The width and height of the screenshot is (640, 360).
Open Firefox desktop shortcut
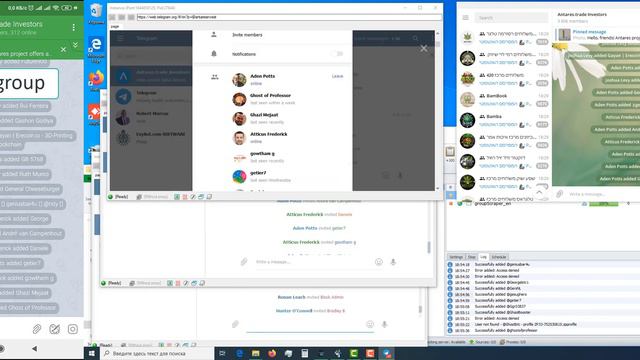coord(96,80)
